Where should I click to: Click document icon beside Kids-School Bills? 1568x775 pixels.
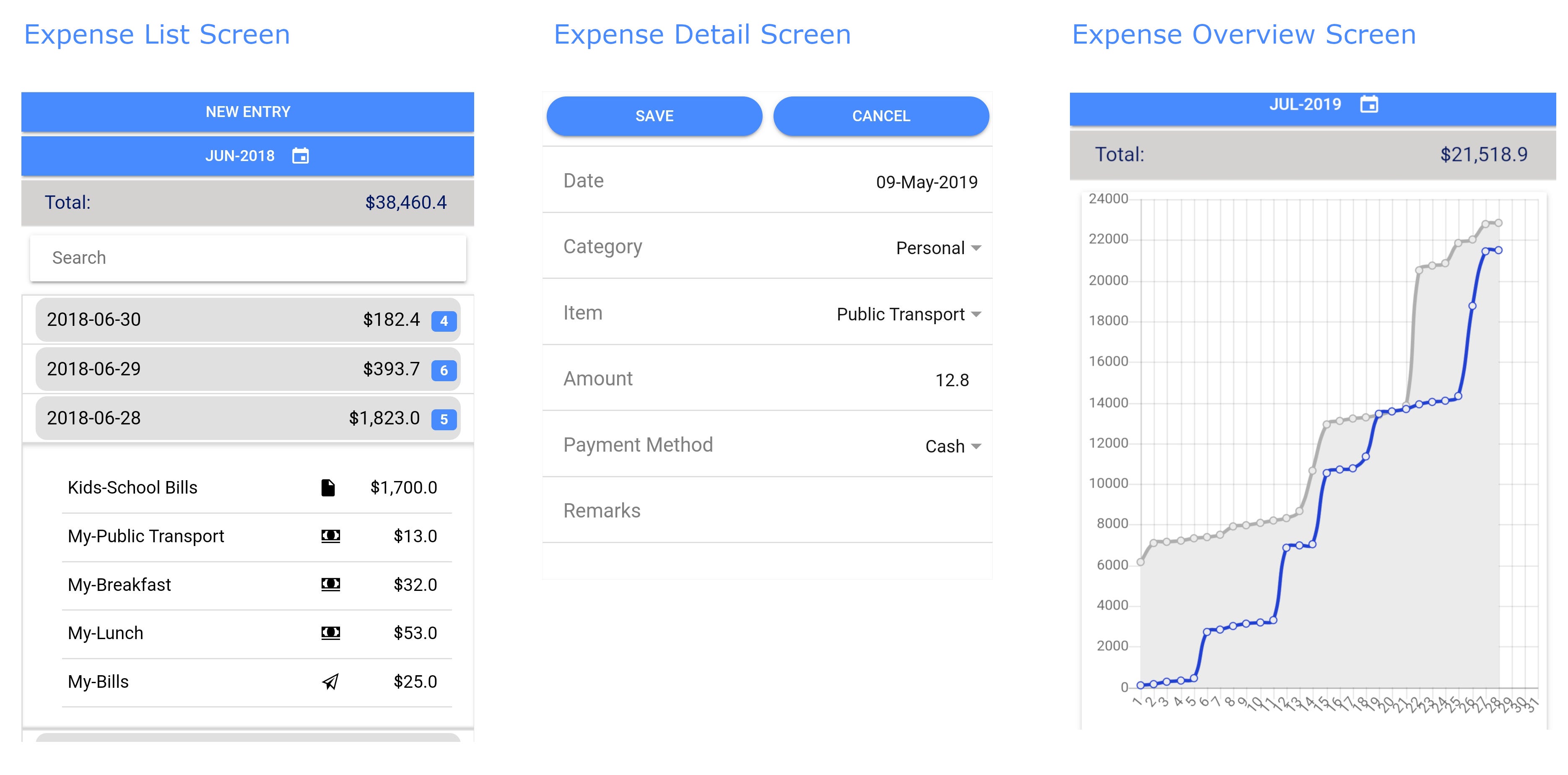click(x=328, y=488)
